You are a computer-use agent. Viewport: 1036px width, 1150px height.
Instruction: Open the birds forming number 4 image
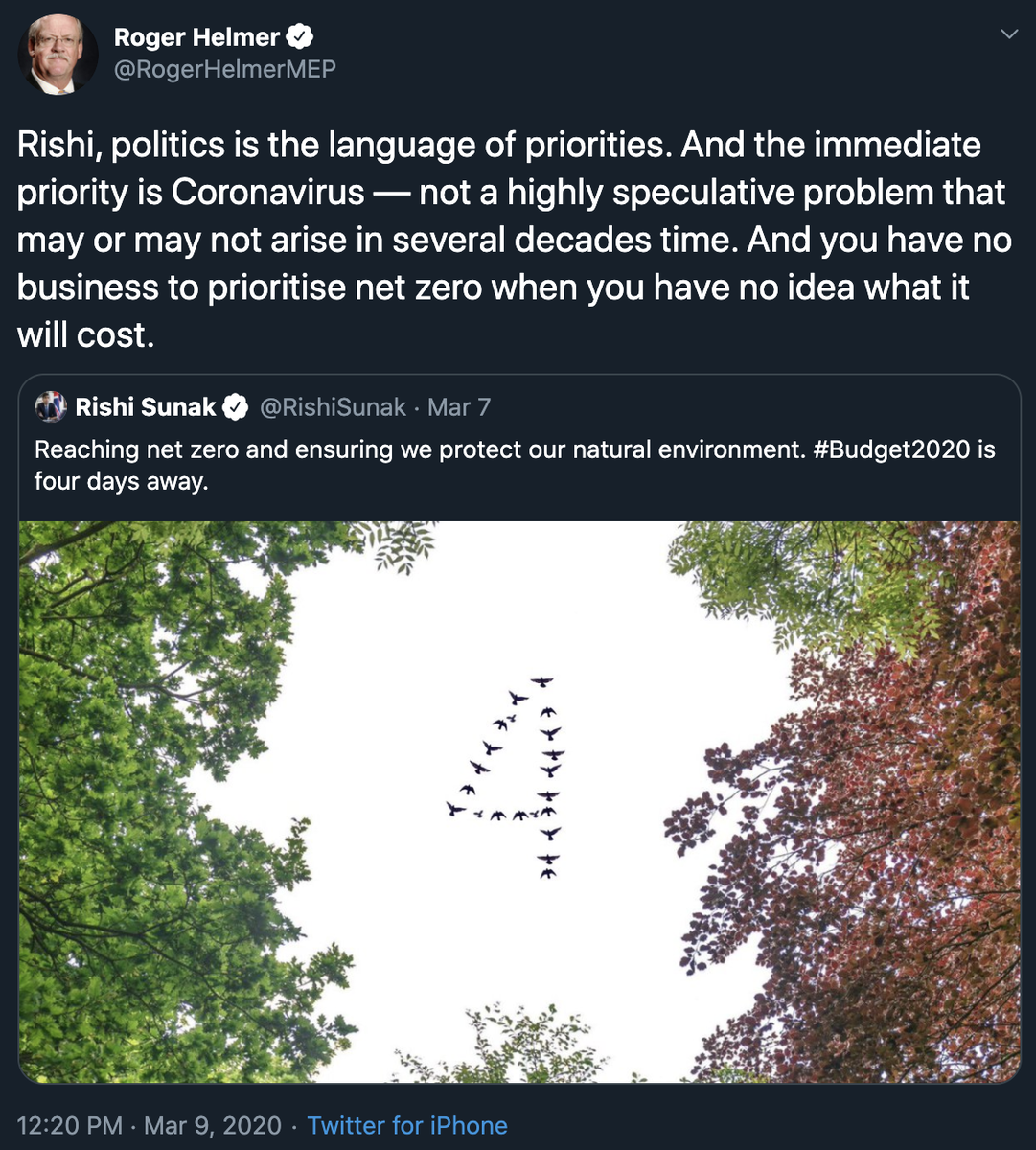518,802
